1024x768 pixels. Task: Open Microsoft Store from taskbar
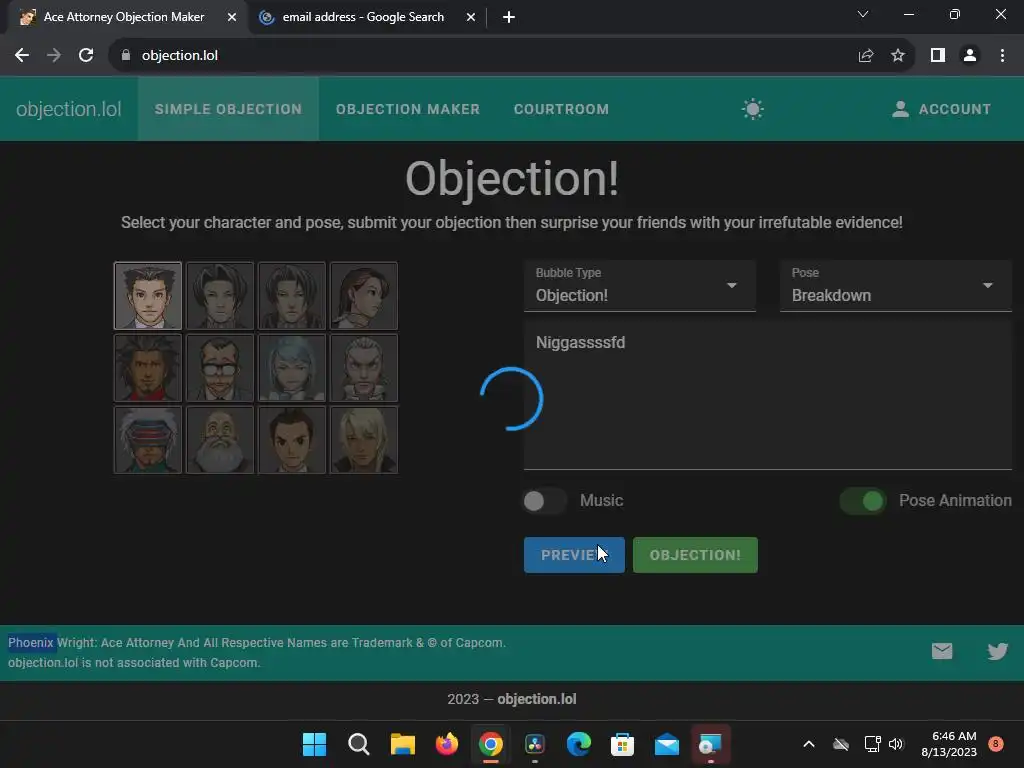tap(622, 744)
